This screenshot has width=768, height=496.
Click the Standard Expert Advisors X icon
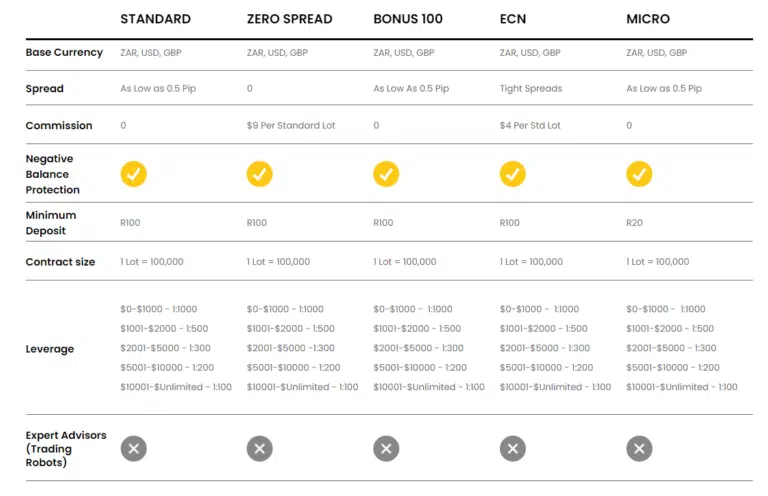[x=134, y=449]
